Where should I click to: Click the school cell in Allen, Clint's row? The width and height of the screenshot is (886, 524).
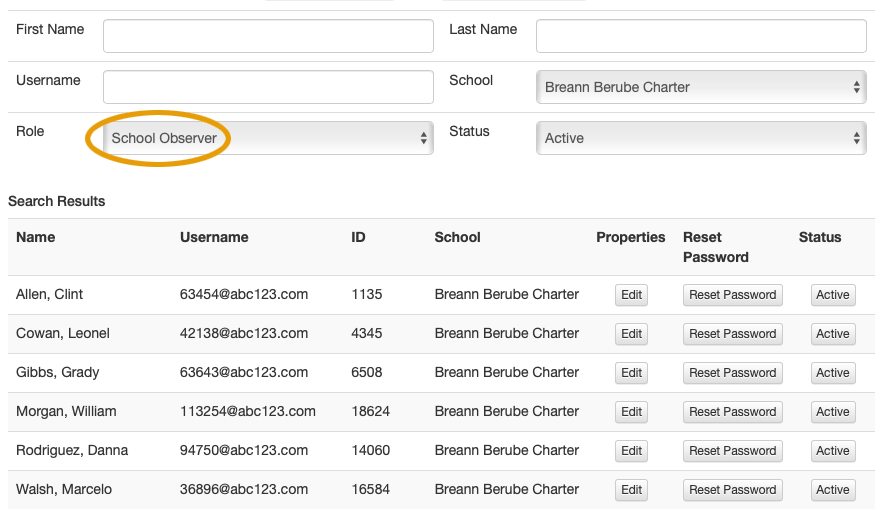[507, 295]
